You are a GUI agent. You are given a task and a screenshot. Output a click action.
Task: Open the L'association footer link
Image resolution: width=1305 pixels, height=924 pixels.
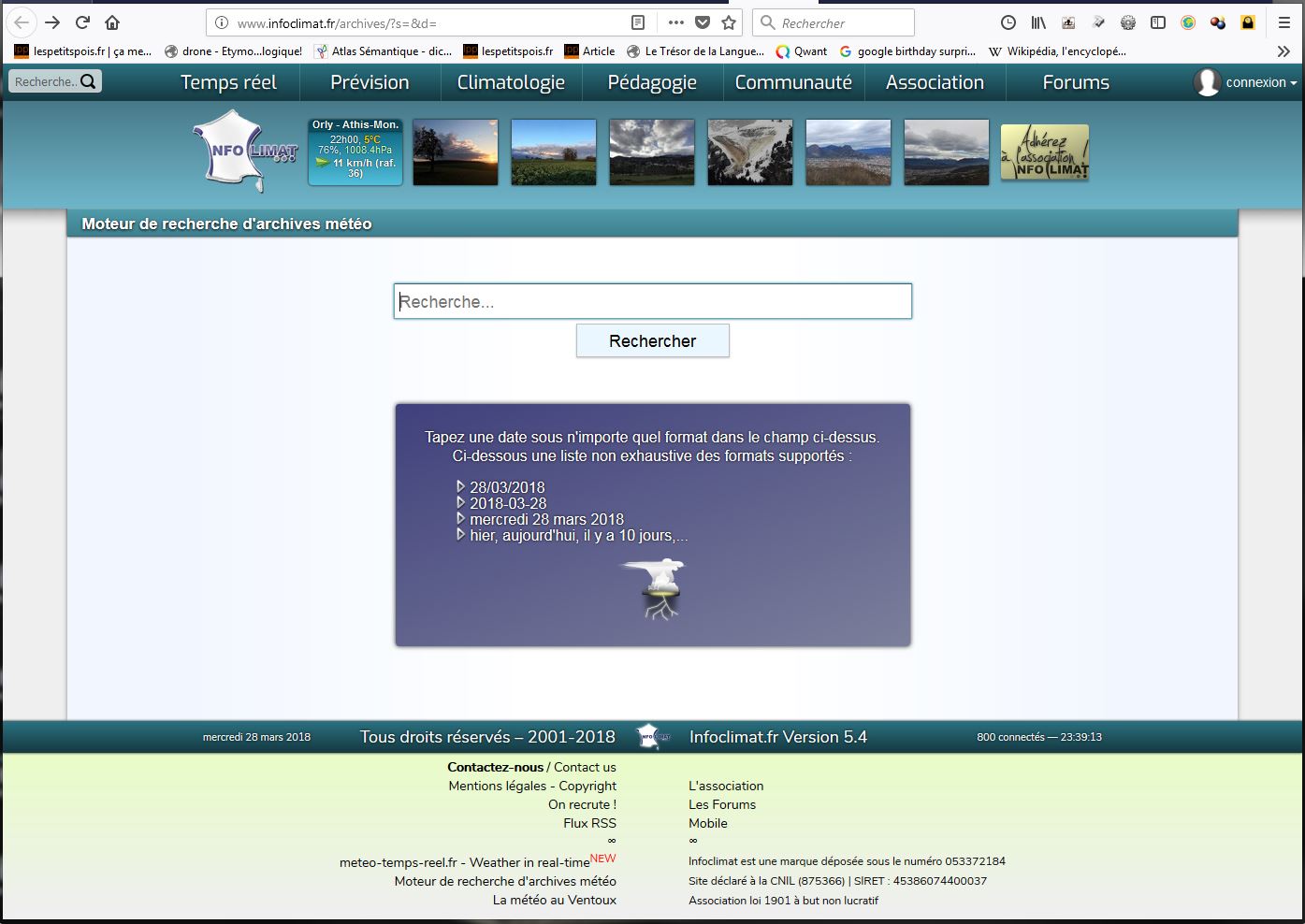pos(726,786)
